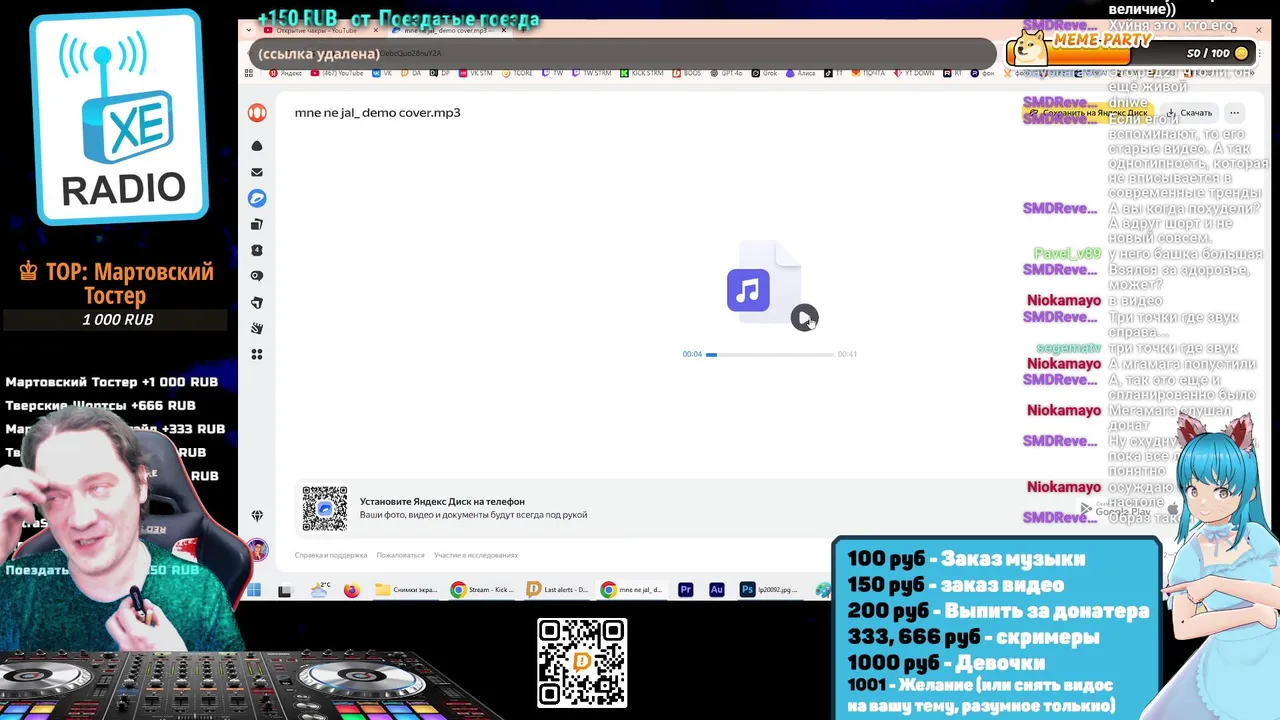
Task: Switch to Stream - Kick Chrome window
Action: [483, 590]
